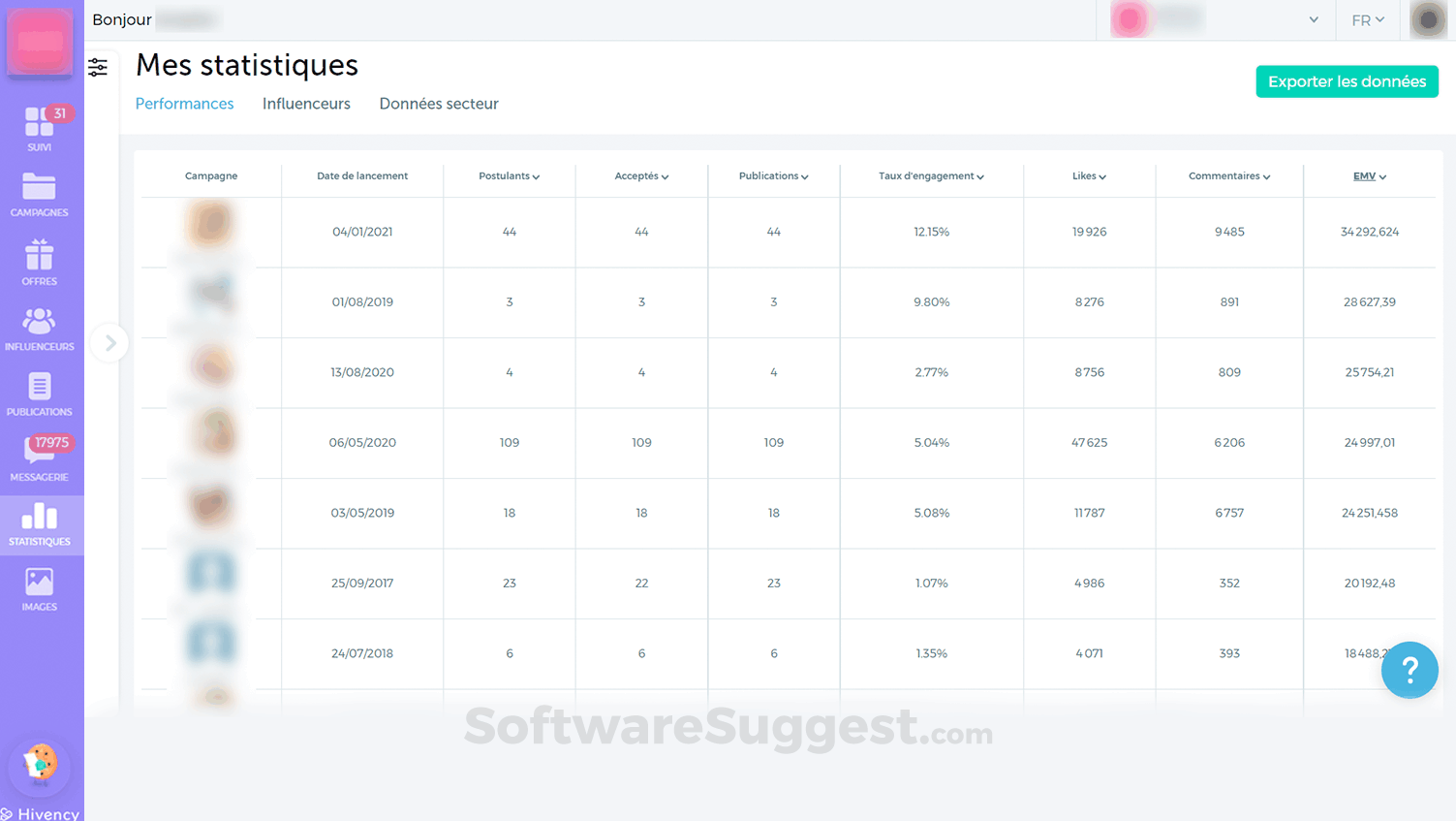Open Messagerie showing 17975 notifications
Image resolution: width=1456 pixels, height=821 pixels.
40,454
